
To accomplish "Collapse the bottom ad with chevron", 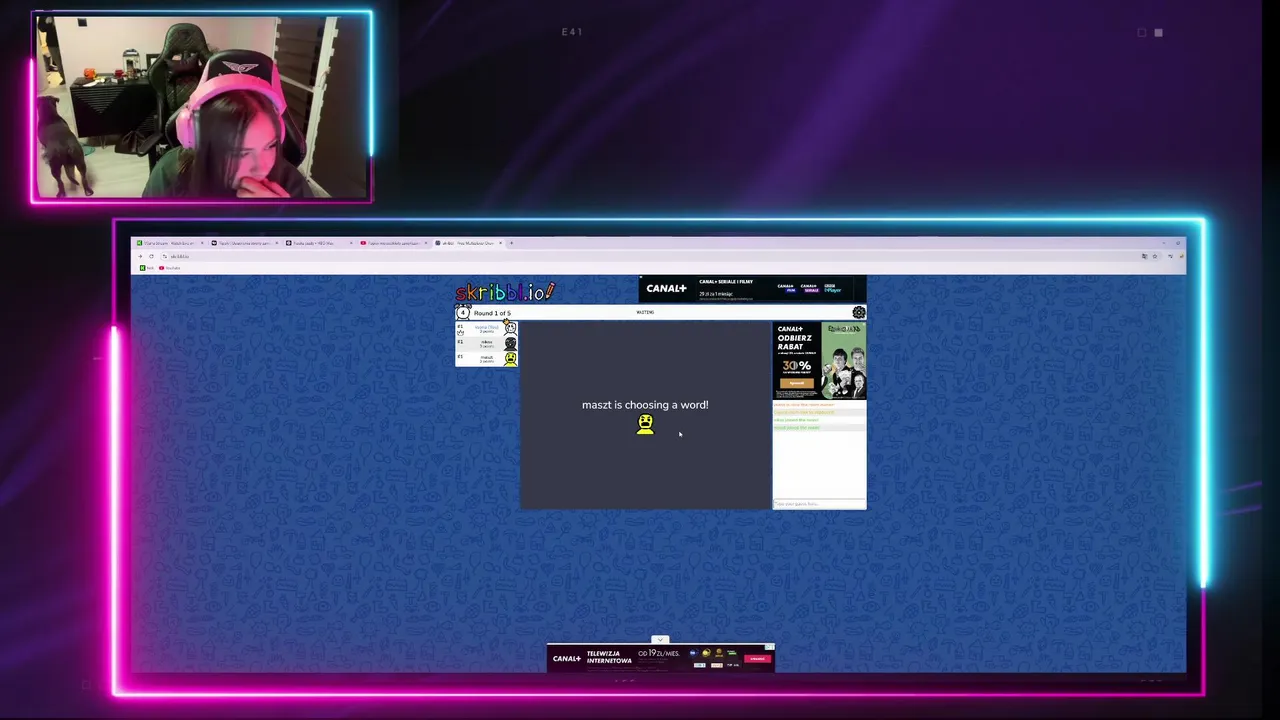I will click(660, 640).
